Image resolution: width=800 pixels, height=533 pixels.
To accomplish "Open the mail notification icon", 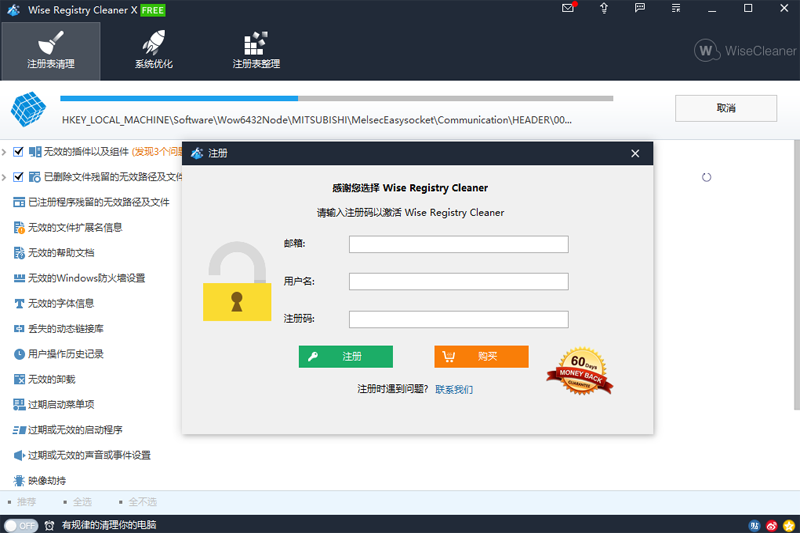I will point(568,8).
